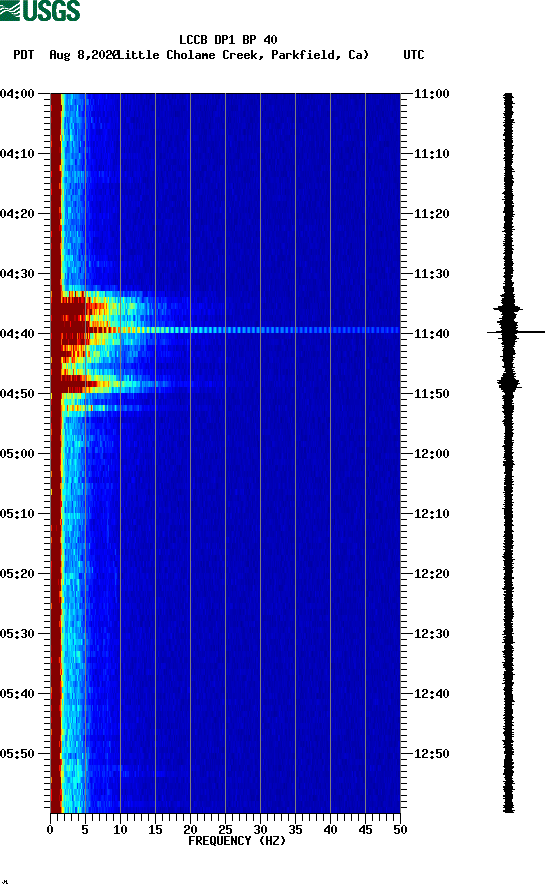Screen dimensions: 552x893
Task: Click the '12:10' UTC time label
Action: tap(432, 514)
